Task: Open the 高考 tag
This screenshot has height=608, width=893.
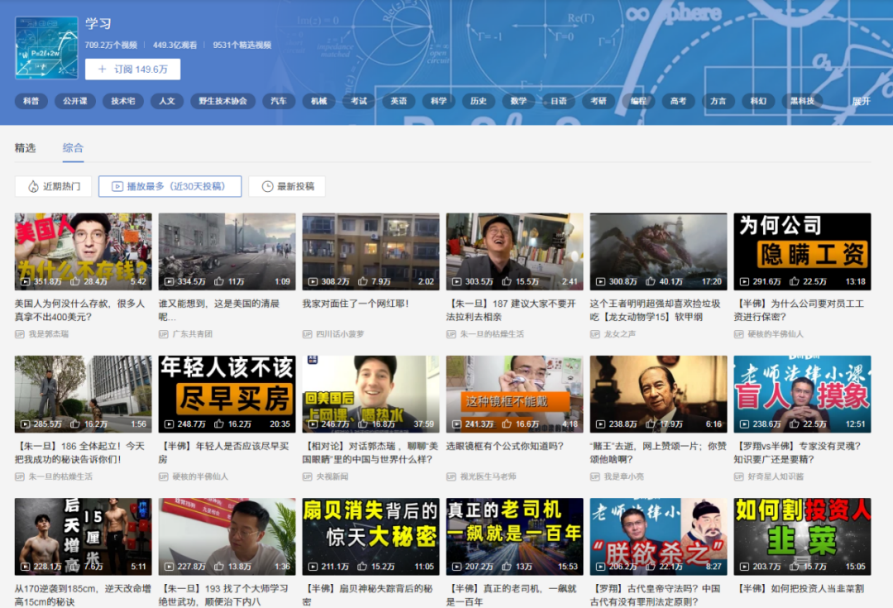Action: click(x=678, y=101)
